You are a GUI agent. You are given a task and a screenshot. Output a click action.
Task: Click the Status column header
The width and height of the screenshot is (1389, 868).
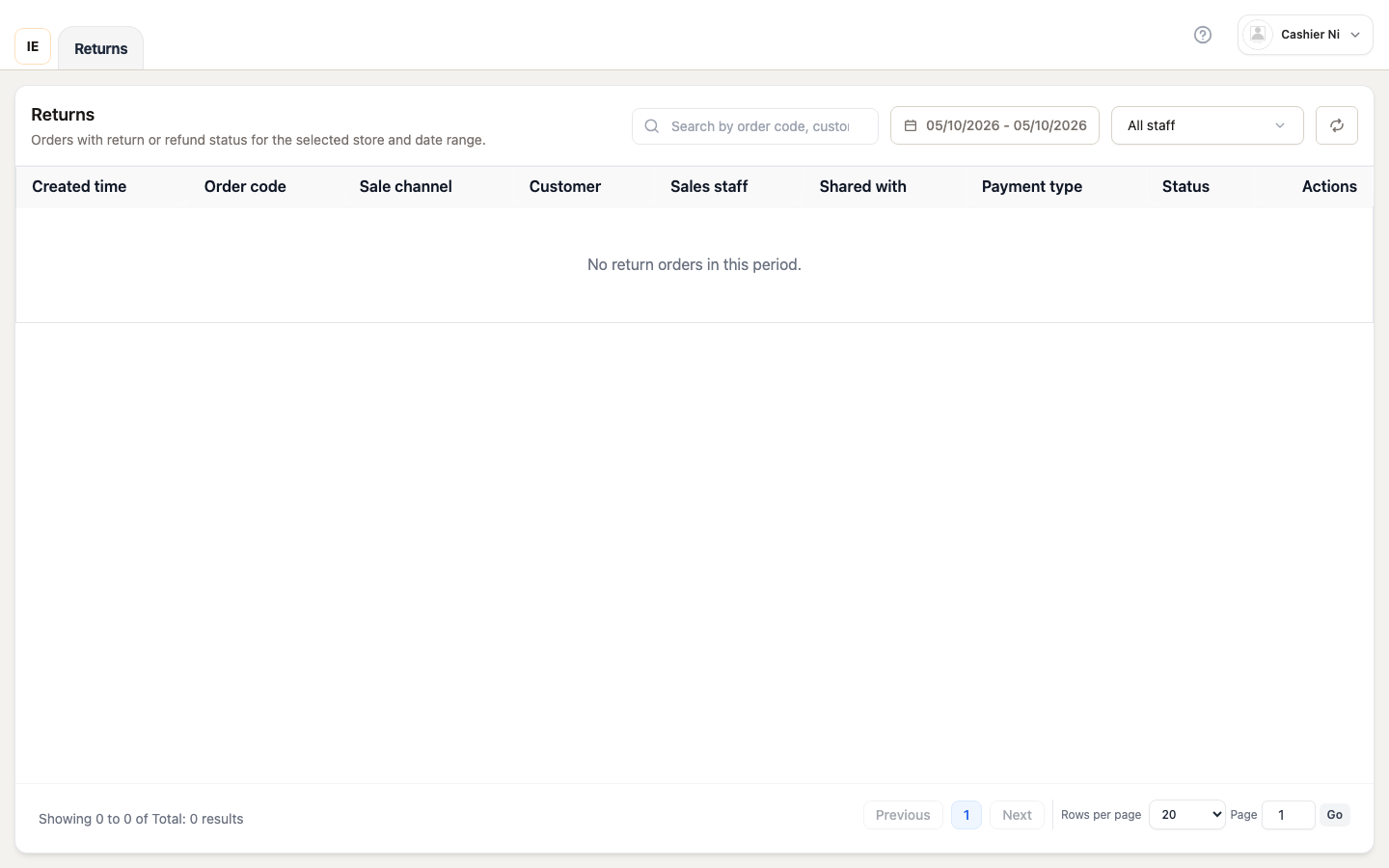point(1185,187)
